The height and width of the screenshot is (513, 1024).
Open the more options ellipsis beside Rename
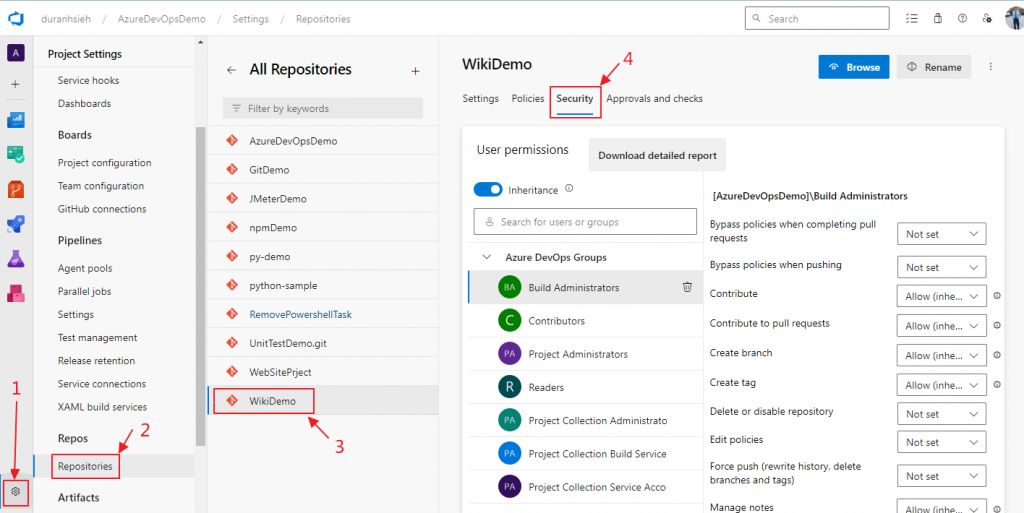click(991, 67)
